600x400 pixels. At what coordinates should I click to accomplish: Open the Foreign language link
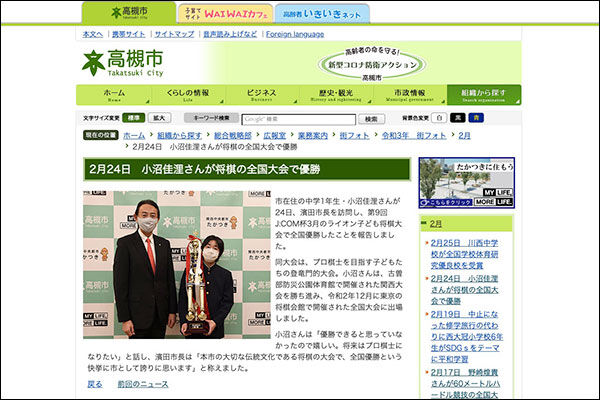[x=295, y=34]
